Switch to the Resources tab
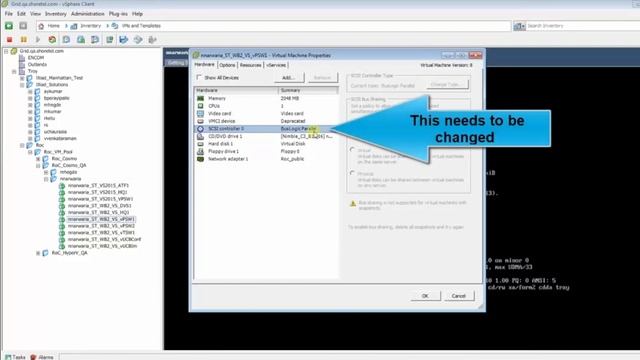This screenshot has height=360, width=640. click(x=251, y=65)
